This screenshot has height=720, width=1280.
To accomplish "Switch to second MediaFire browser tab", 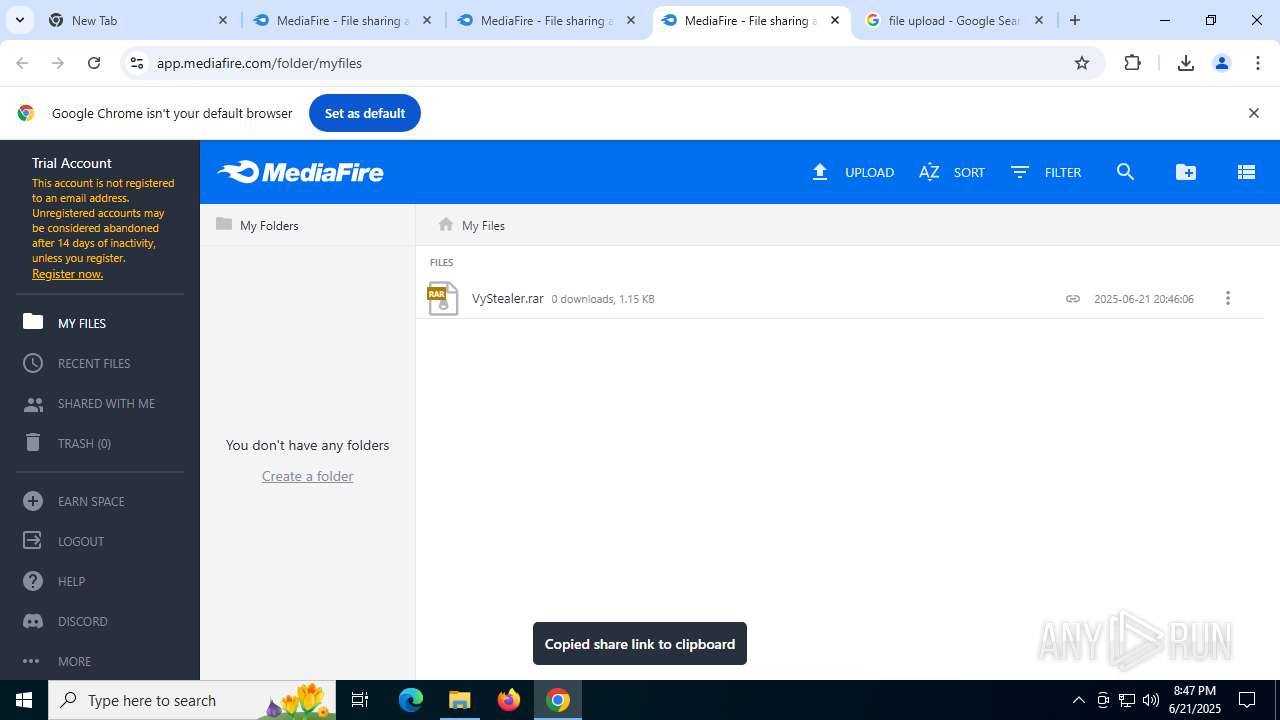I will (x=547, y=20).
